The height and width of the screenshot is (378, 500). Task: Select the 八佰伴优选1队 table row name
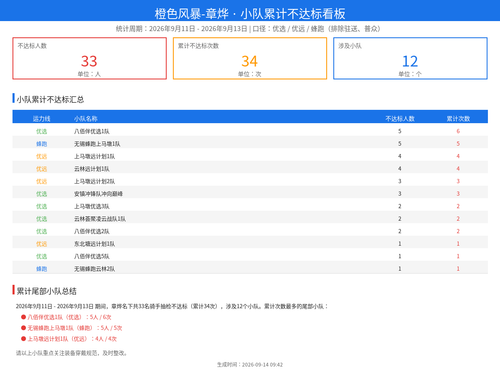(x=92, y=131)
